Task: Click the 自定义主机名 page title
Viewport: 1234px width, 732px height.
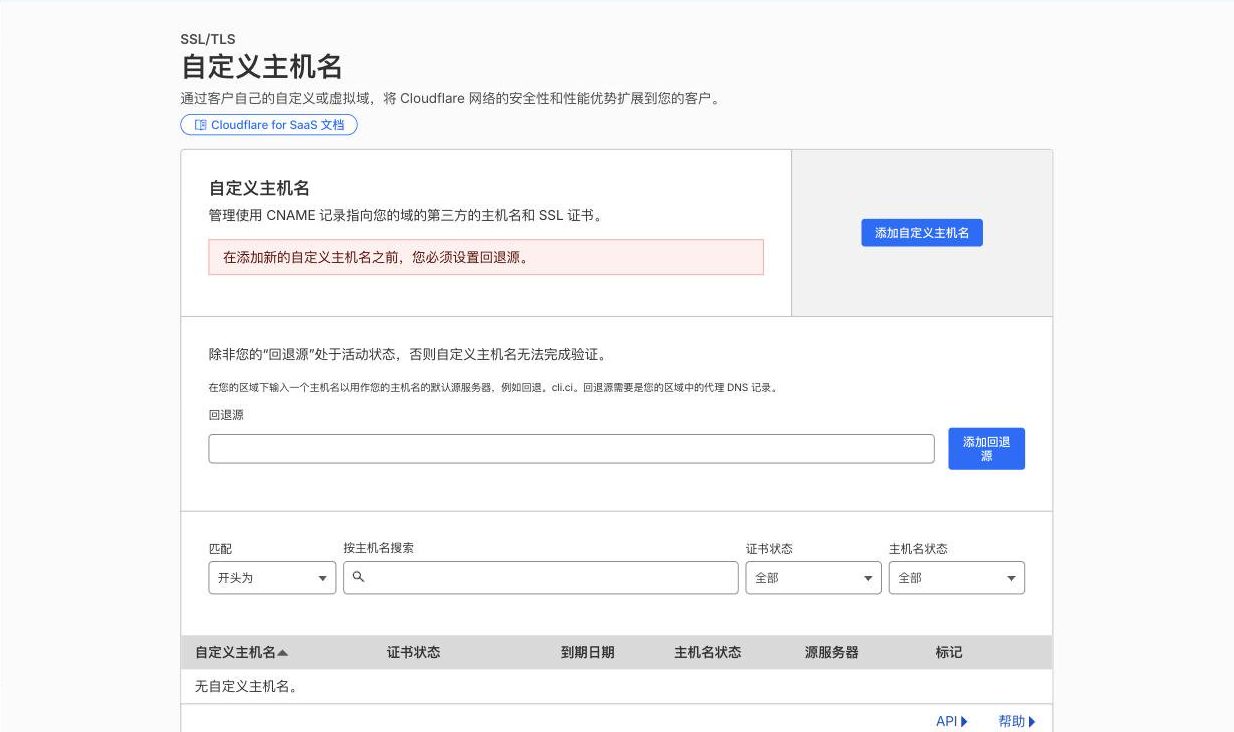Action: [262, 67]
